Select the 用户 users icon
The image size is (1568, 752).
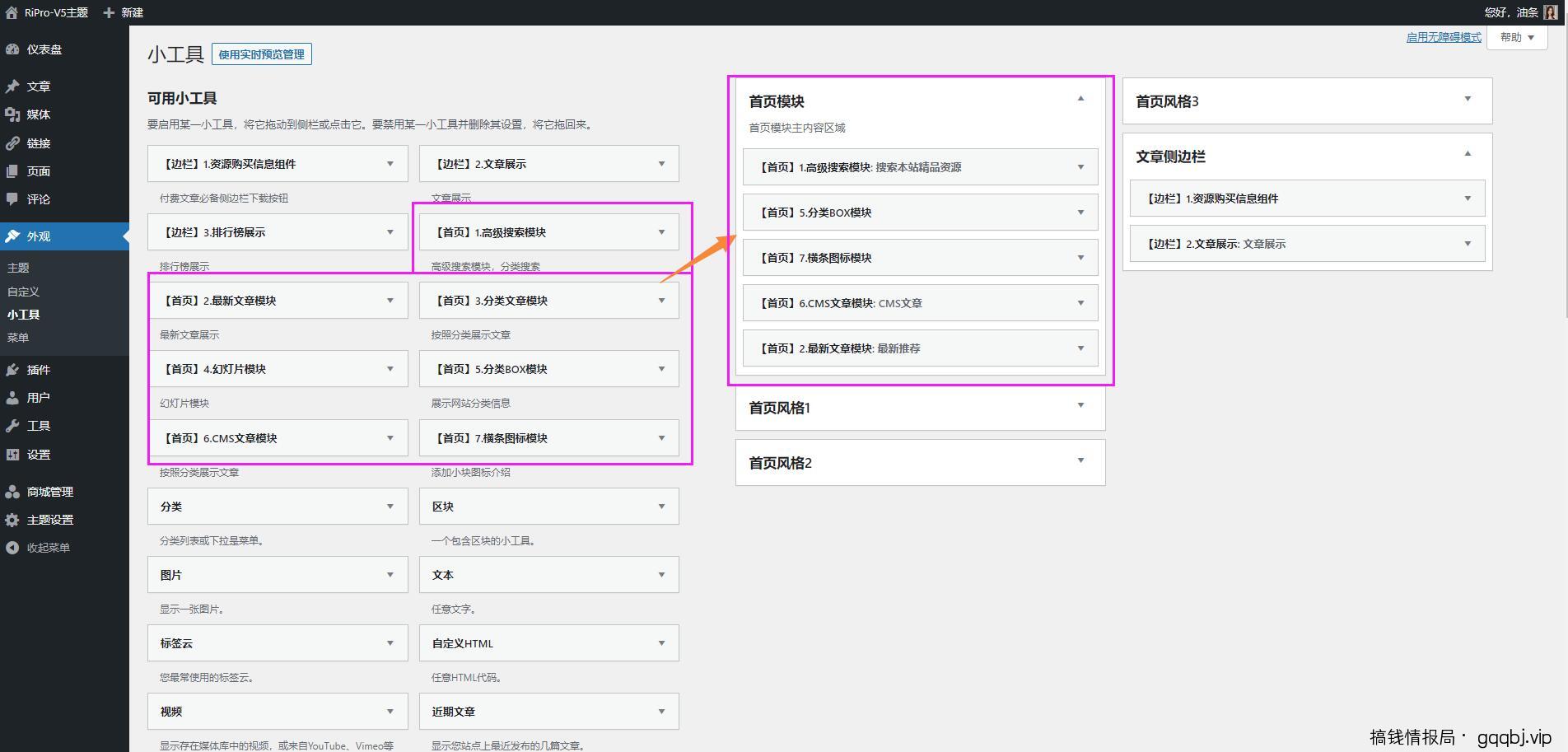[x=12, y=397]
